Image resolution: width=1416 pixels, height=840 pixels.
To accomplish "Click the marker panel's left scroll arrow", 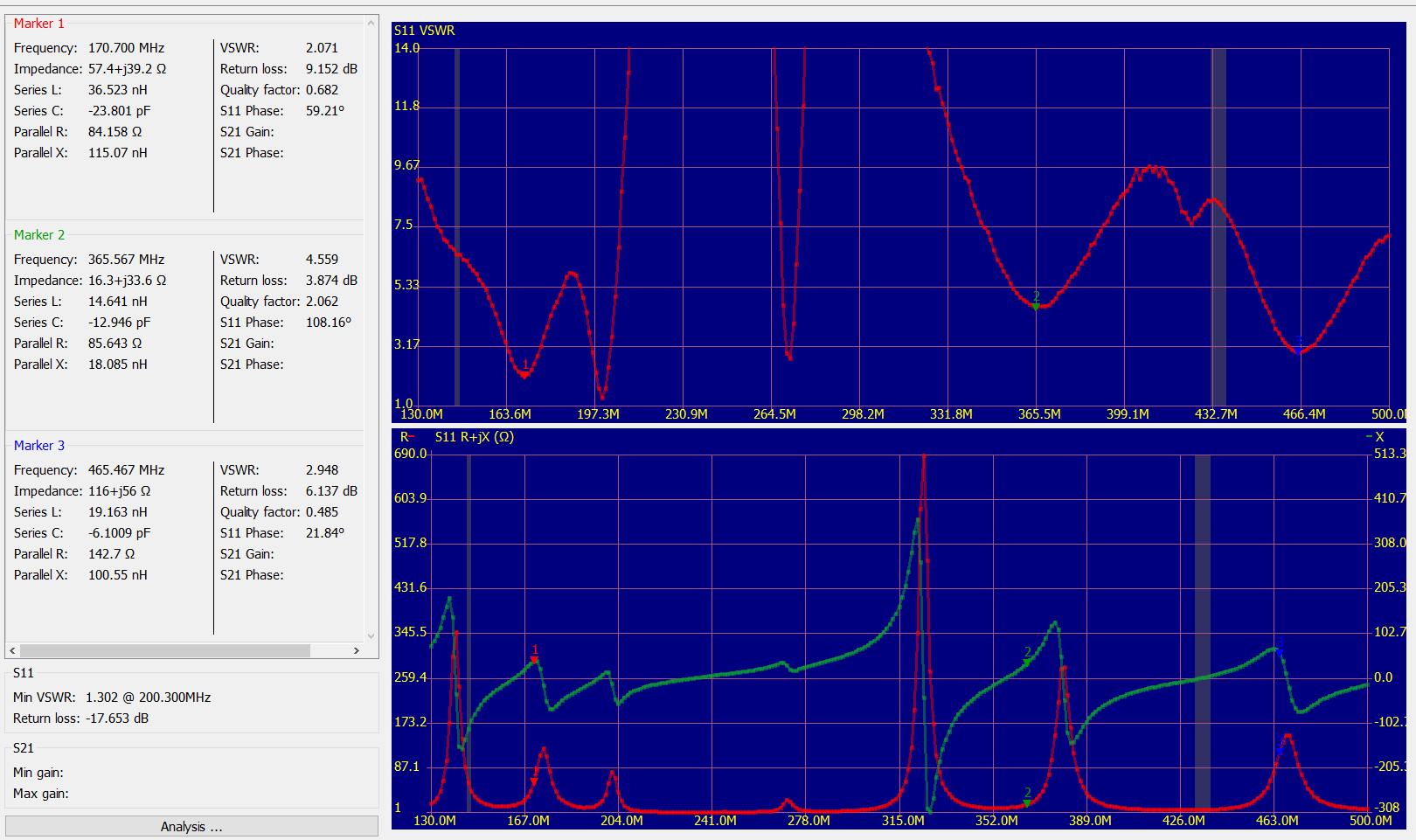I will point(12,650).
